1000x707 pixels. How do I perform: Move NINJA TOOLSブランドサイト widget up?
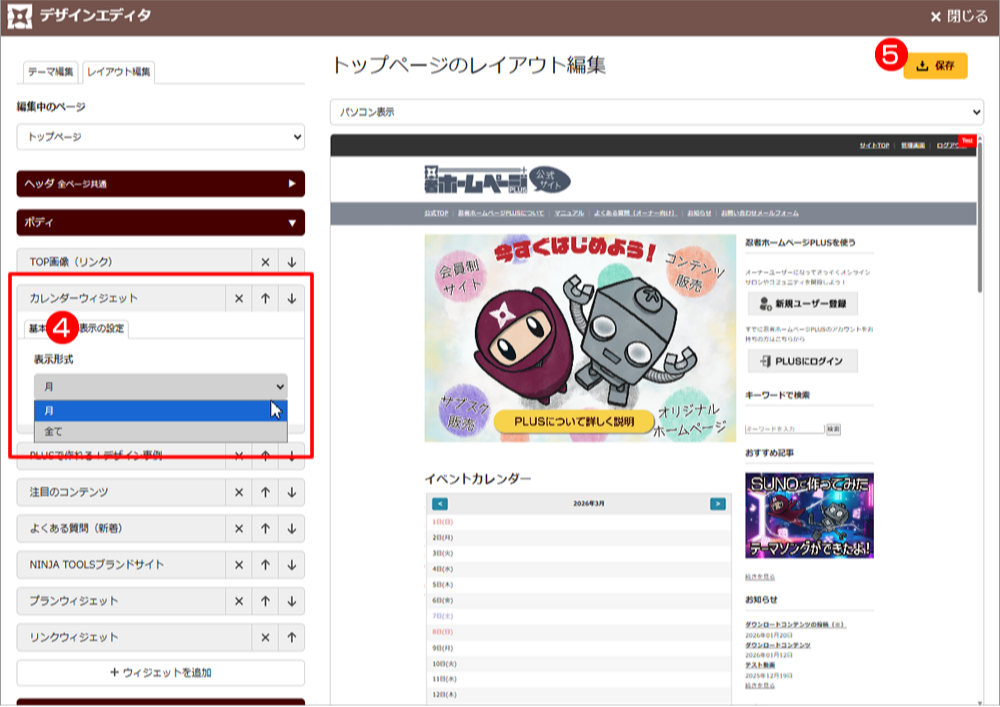(265, 565)
